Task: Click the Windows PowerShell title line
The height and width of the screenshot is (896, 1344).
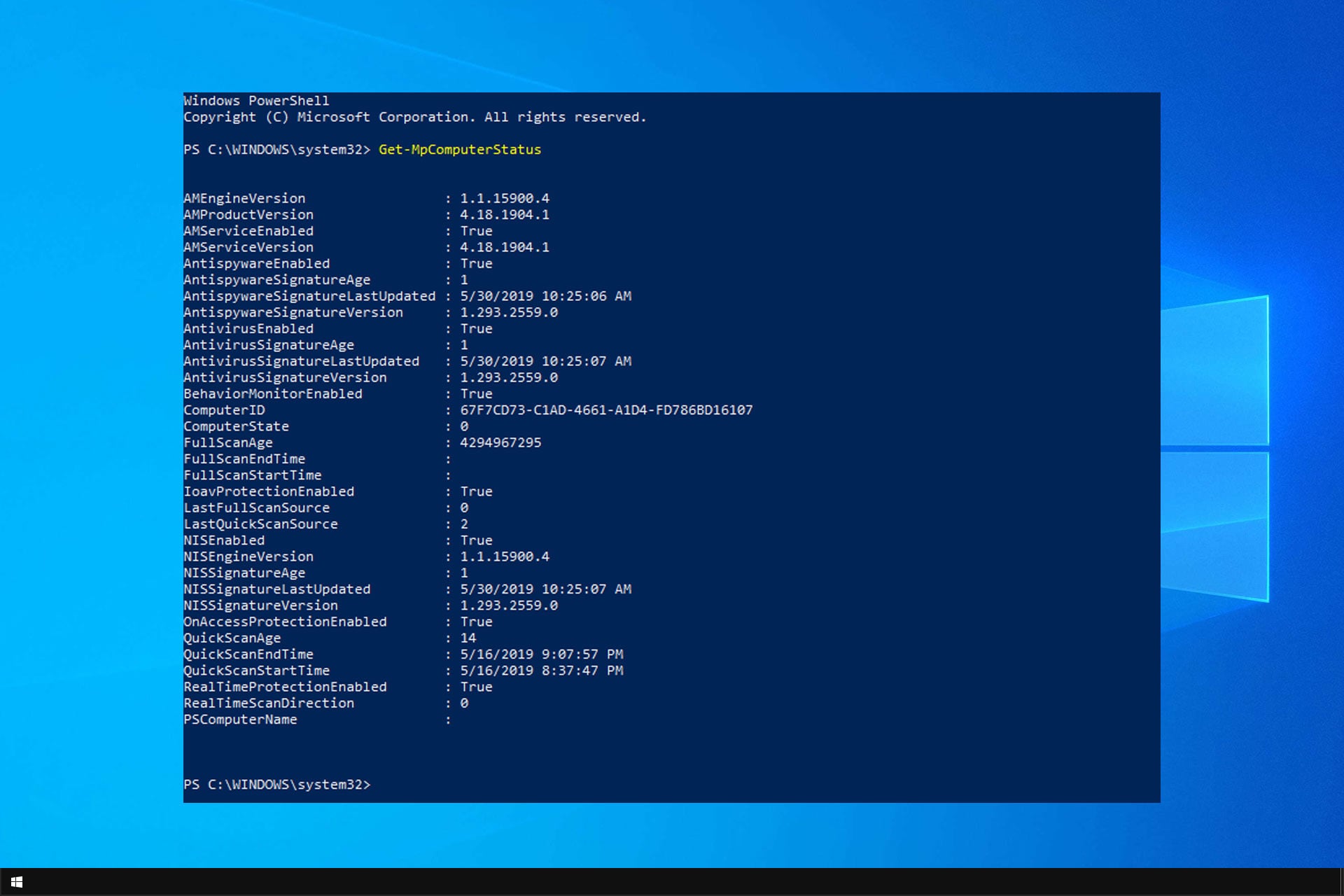Action: (255, 100)
